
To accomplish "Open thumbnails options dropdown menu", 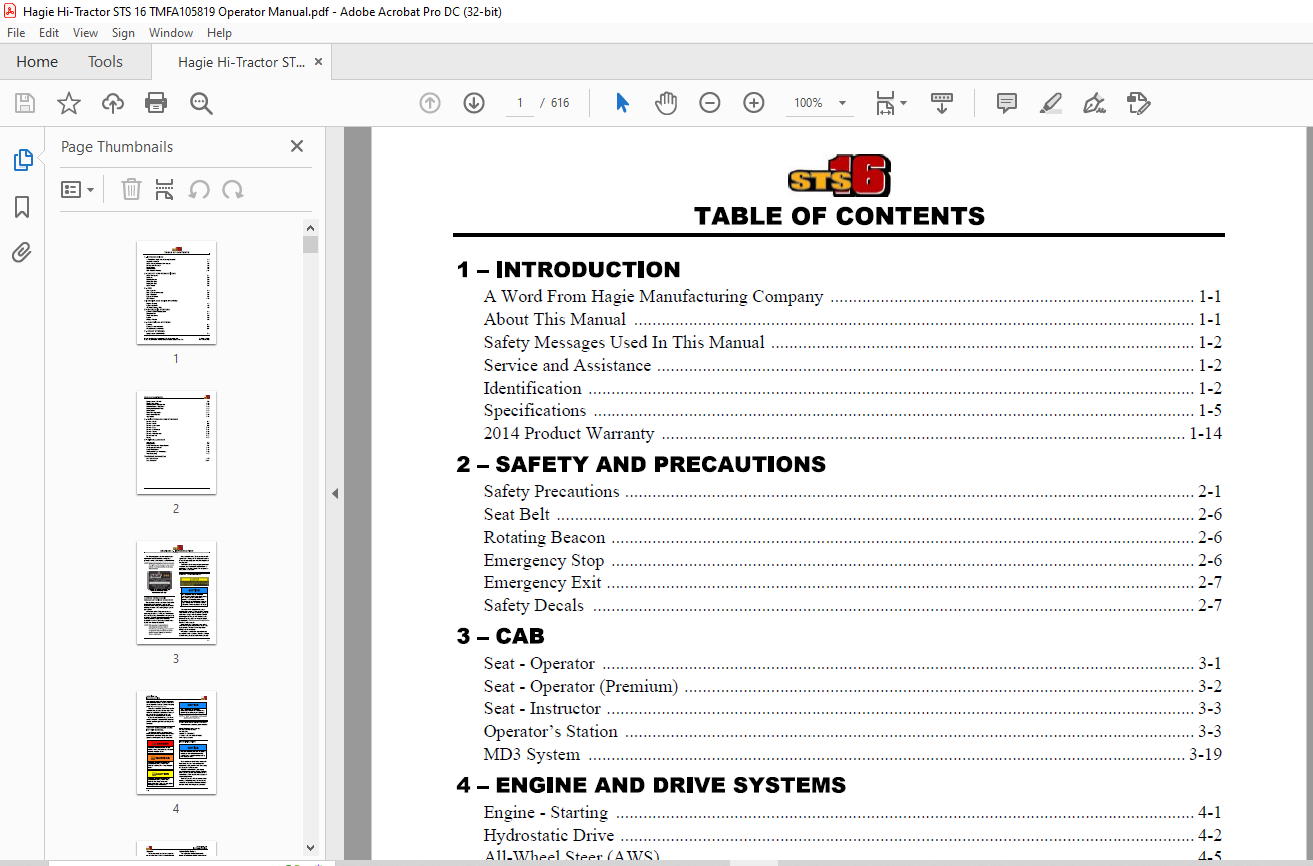I will point(77,189).
